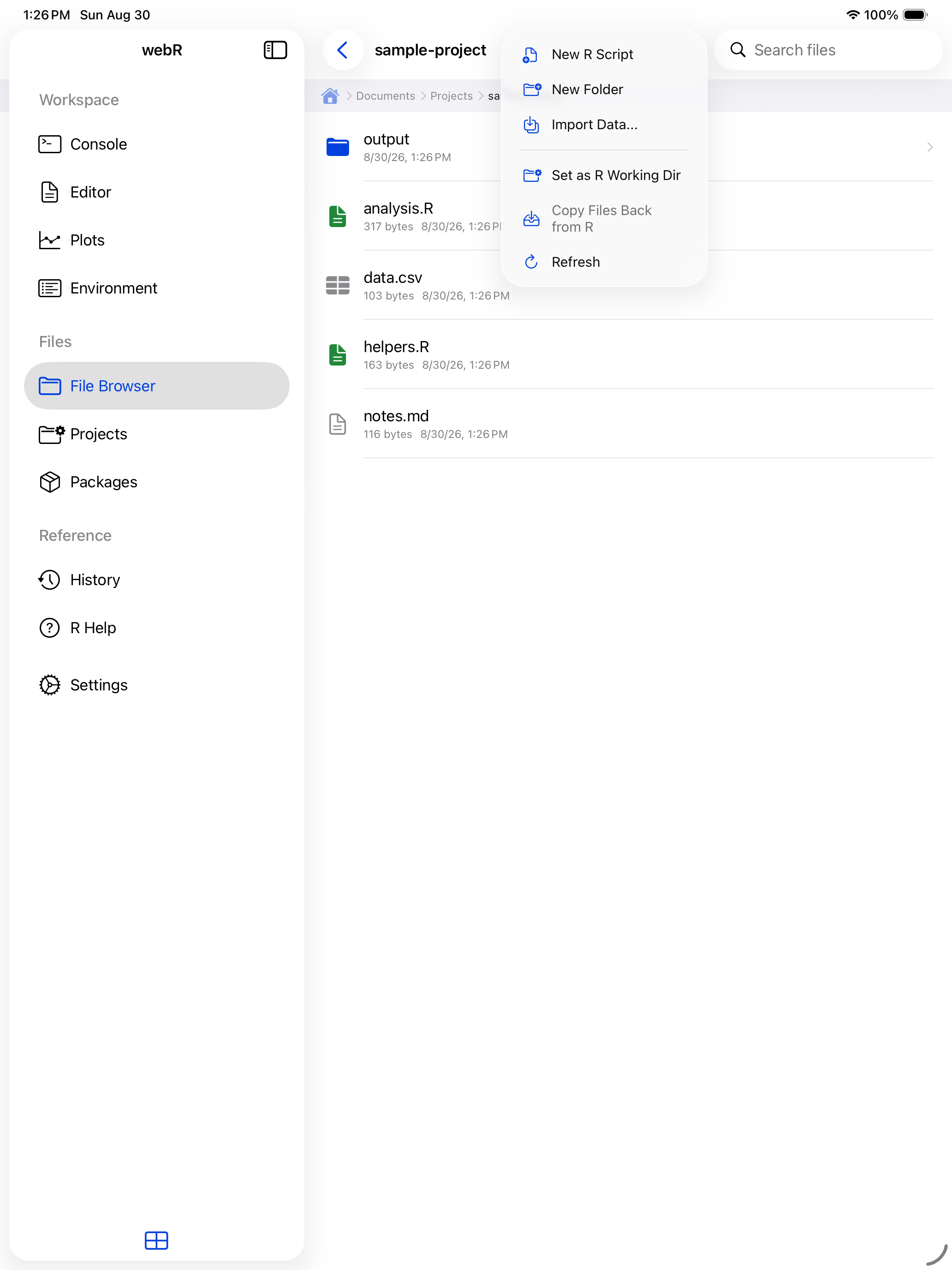Click the History clock icon
952x1270 pixels.
pyautogui.click(x=50, y=580)
